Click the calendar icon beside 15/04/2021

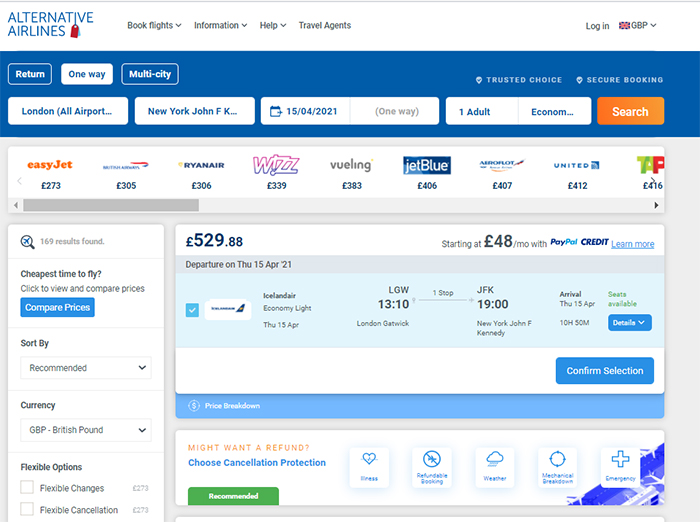tap(276, 111)
